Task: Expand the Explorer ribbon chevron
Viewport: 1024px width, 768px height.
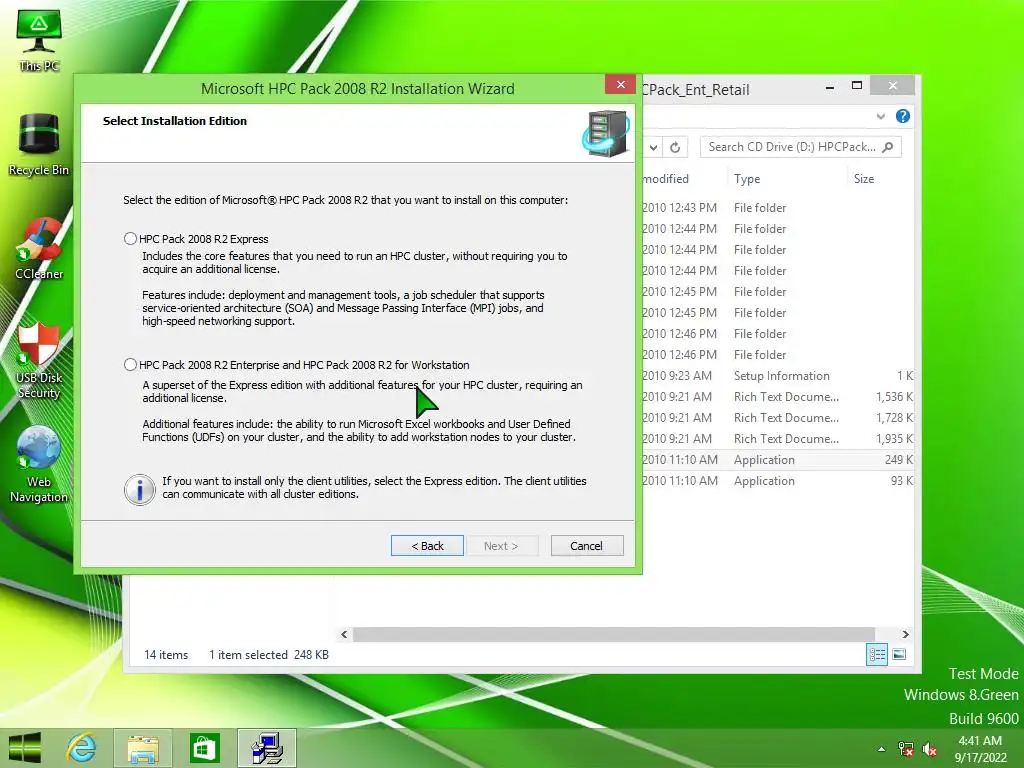Action: 880,116
